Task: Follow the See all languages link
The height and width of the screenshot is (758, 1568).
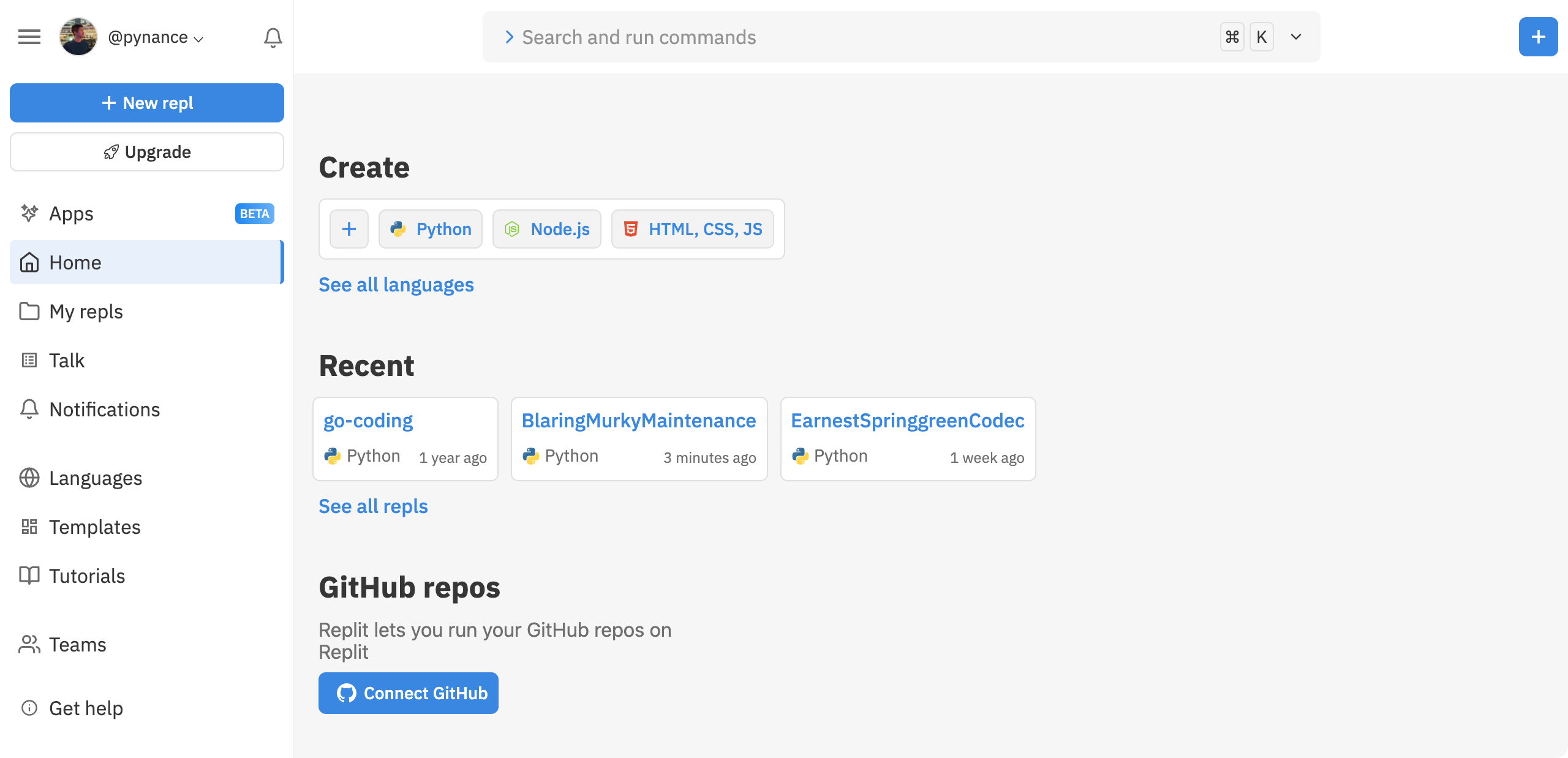Action: [396, 285]
